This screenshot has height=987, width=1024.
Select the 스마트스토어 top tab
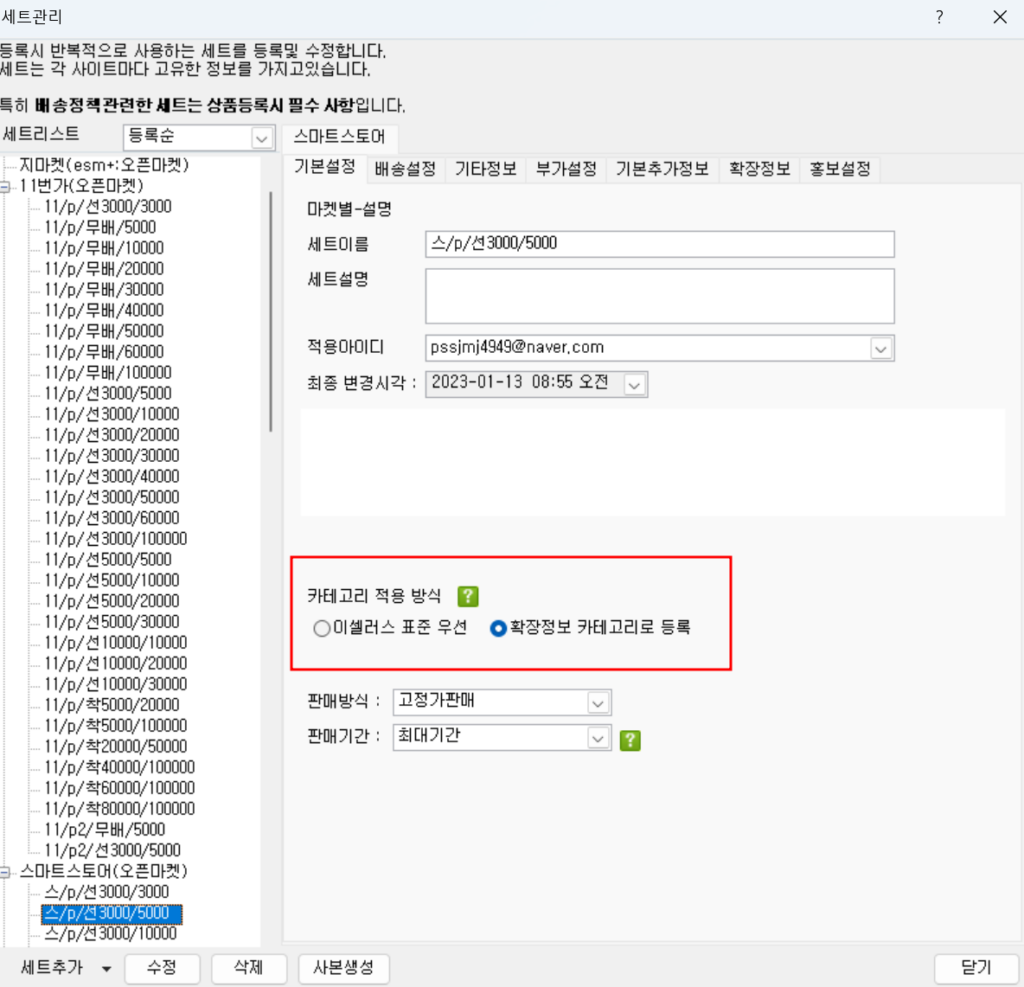click(339, 137)
